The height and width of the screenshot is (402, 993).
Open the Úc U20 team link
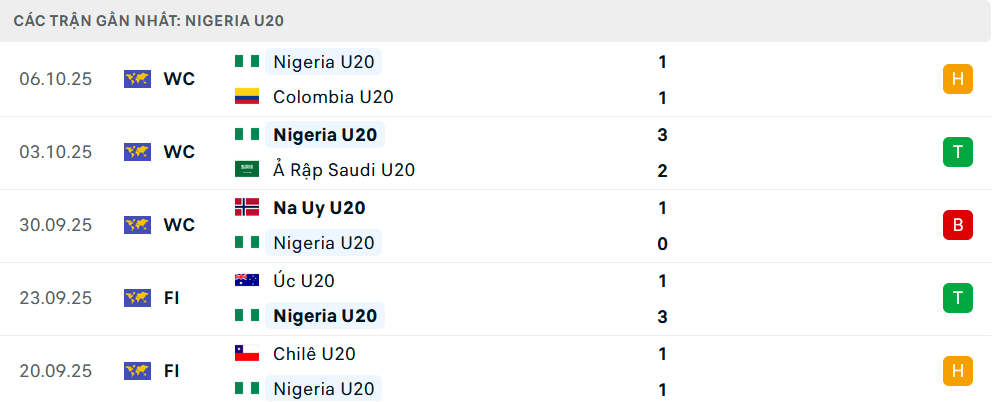pos(303,281)
